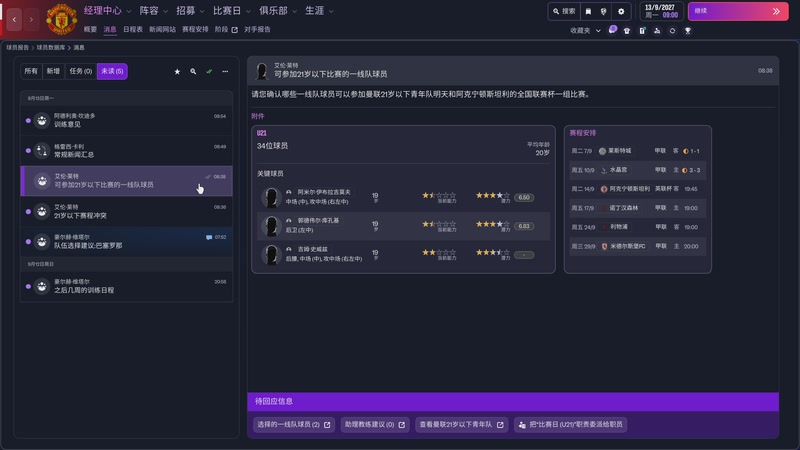This screenshot has height=450, width=800.
Task: Click the 莱斯特城 club badge in fixtures
Action: [x=603, y=151]
